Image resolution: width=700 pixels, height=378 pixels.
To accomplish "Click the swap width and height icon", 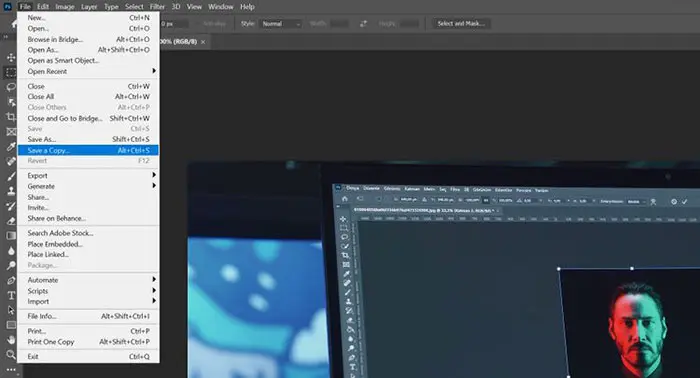I will pyautogui.click(x=363, y=24).
